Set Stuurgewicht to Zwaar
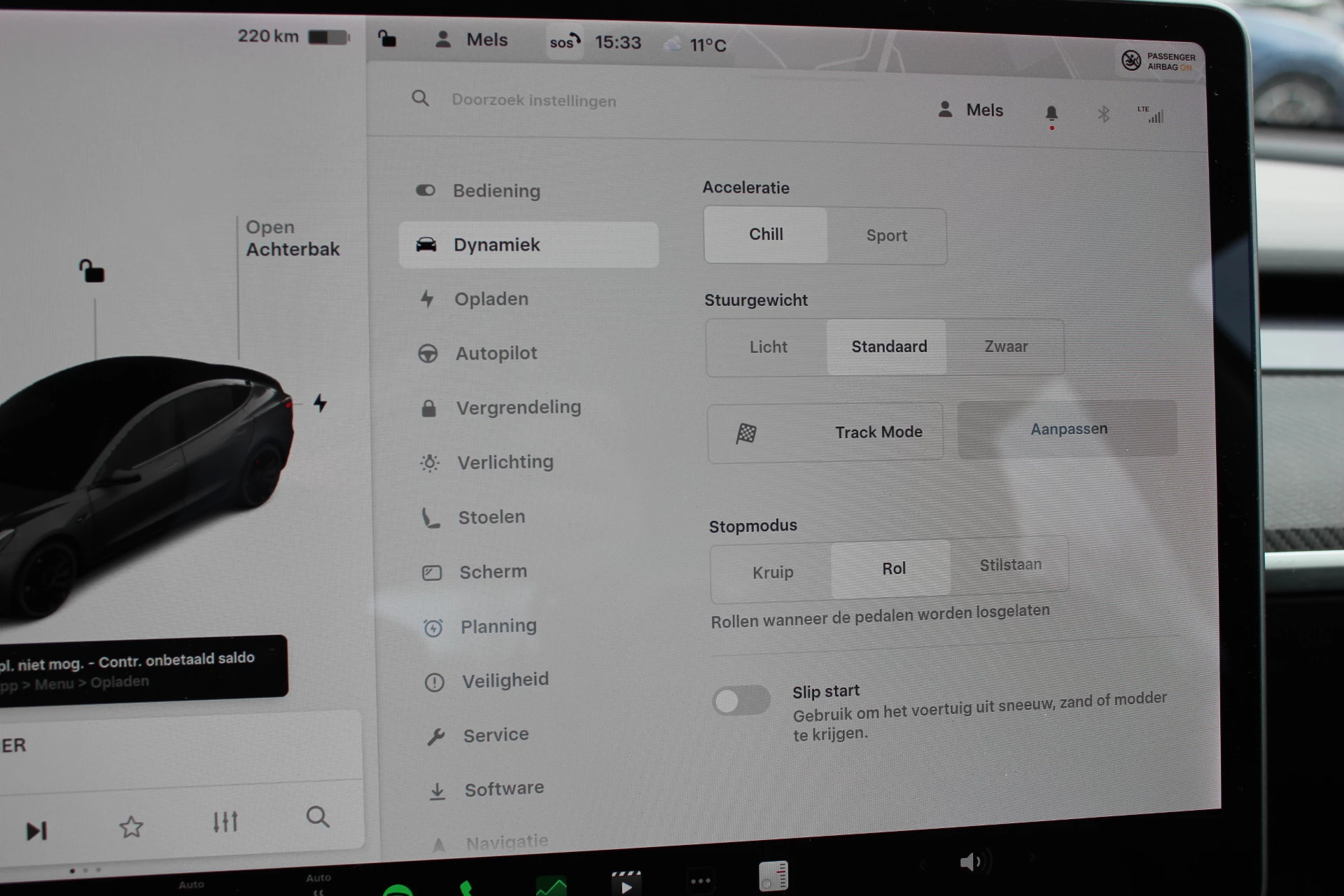1344x896 pixels. (x=1006, y=346)
